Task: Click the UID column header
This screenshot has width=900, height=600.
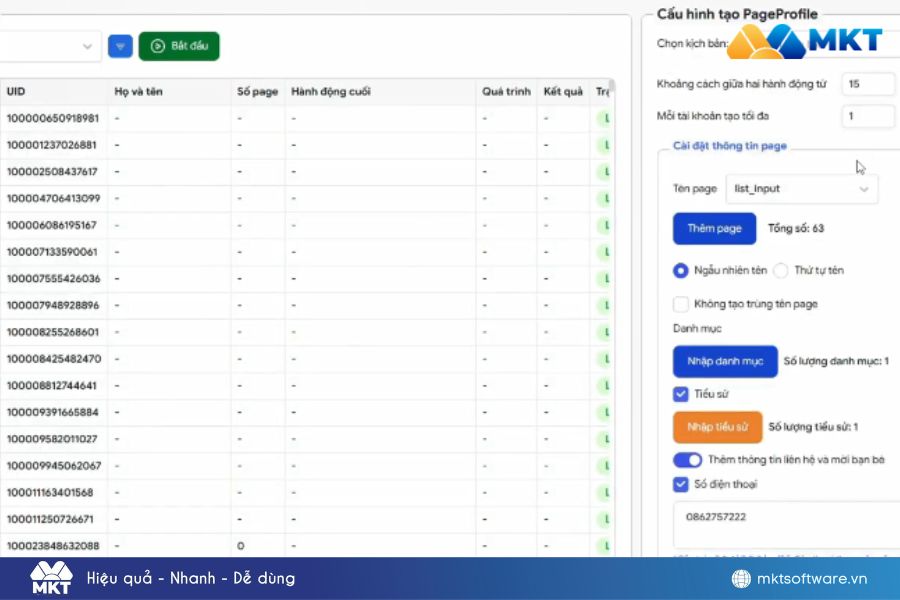Action: pyautogui.click(x=16, y=92)
